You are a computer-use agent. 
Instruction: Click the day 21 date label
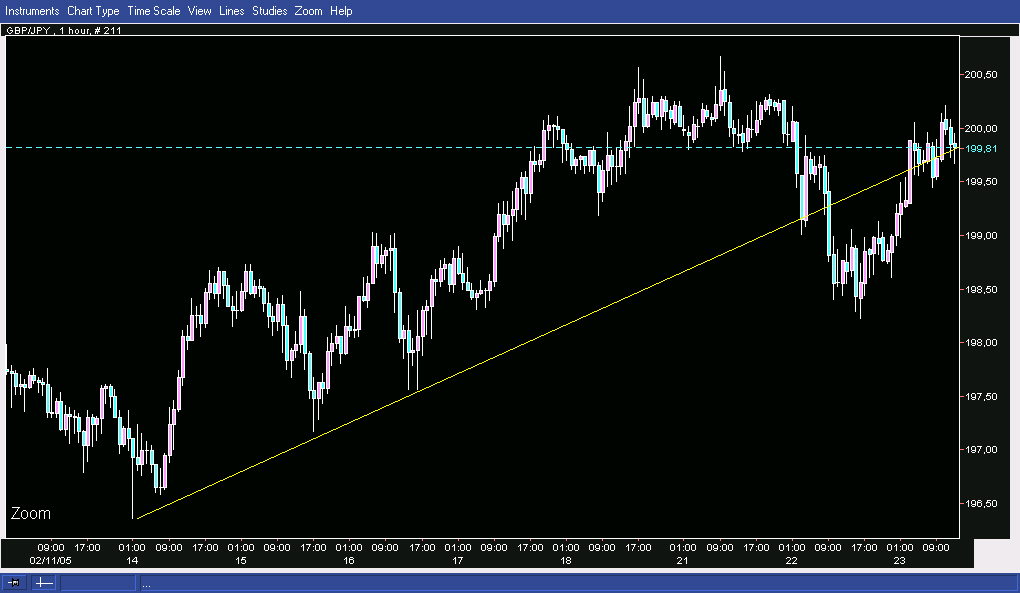click(x=682, y=560)
